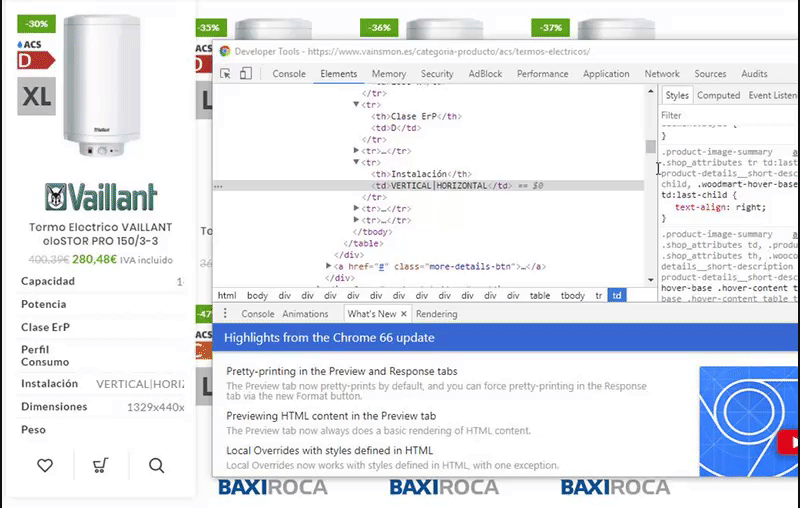The width and height of the screenshot is (800, 508).
Task: Select the Clase ErP th node
Action: tap(416, 116)
